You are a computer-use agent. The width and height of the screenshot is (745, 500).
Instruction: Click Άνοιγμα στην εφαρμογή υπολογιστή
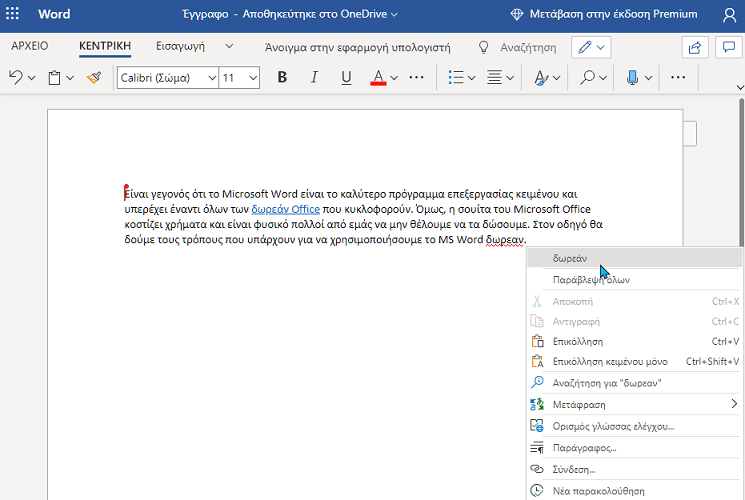pos(357,48)
